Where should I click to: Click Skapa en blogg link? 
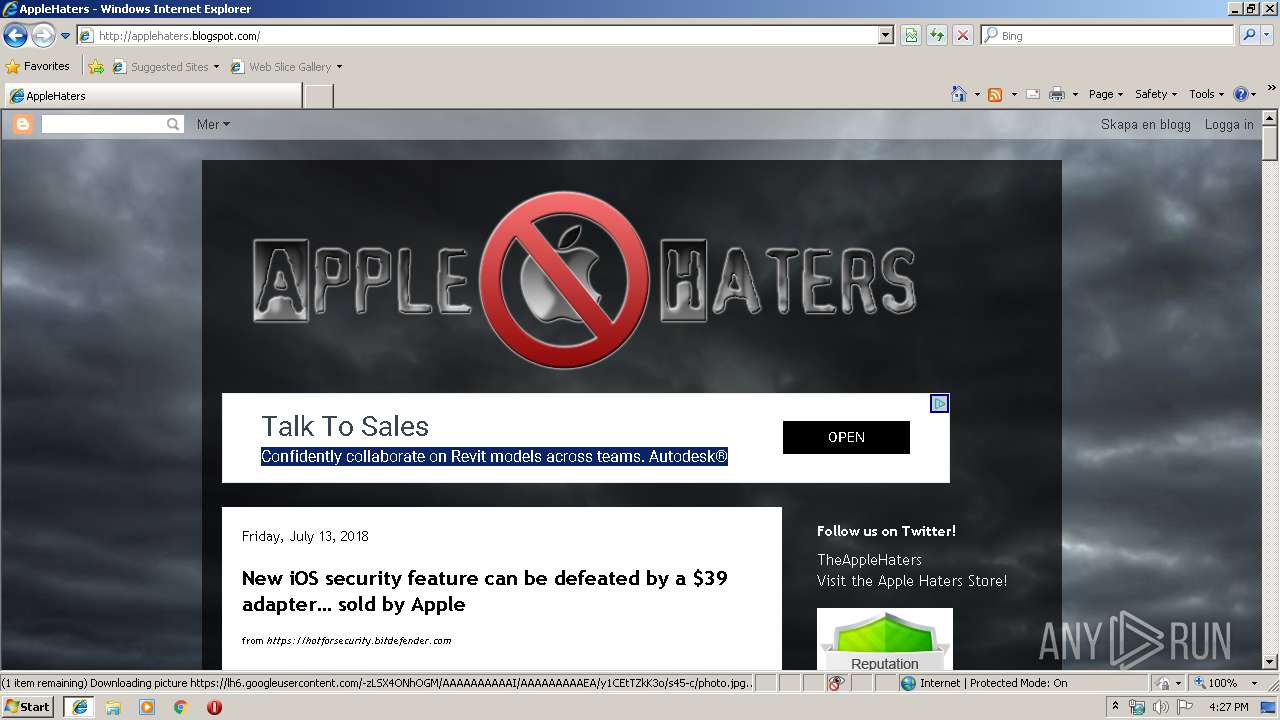point(1146,124)
